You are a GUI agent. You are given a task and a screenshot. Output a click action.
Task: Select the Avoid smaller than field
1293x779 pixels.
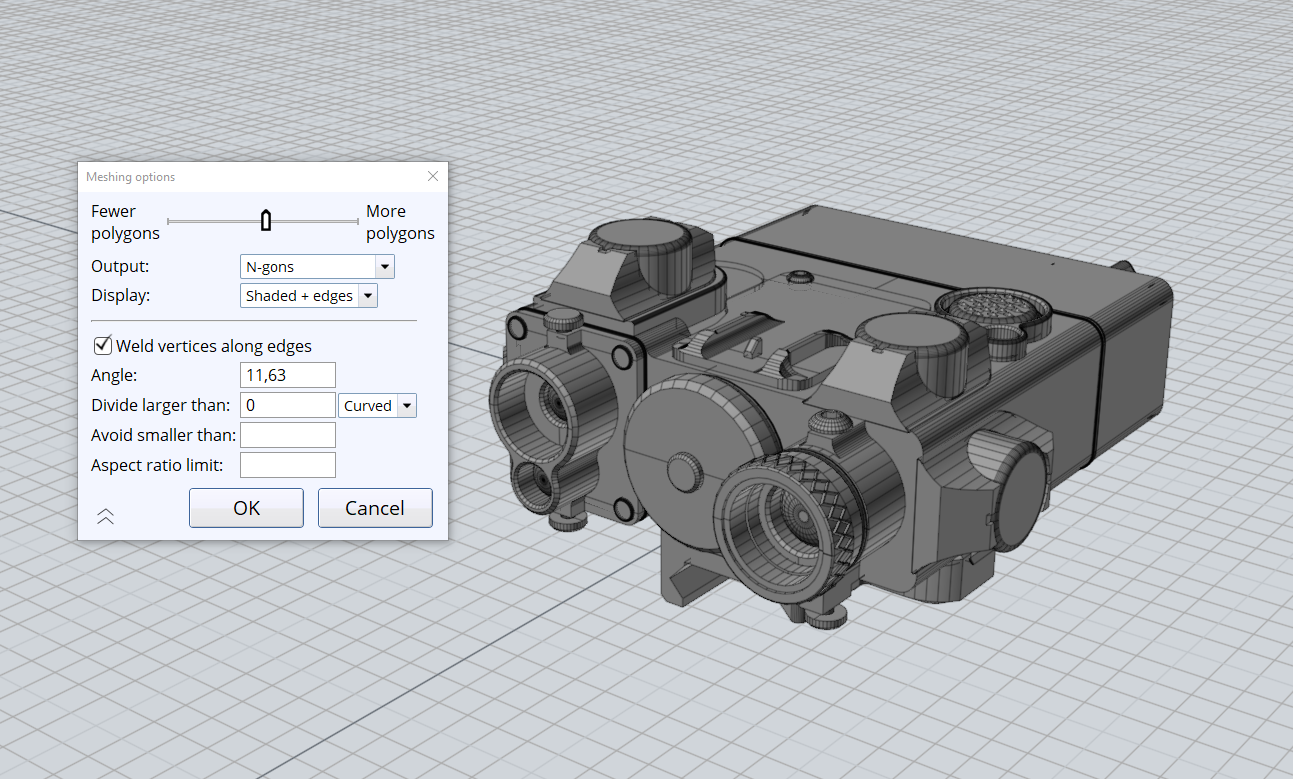[x=288, y=435]
